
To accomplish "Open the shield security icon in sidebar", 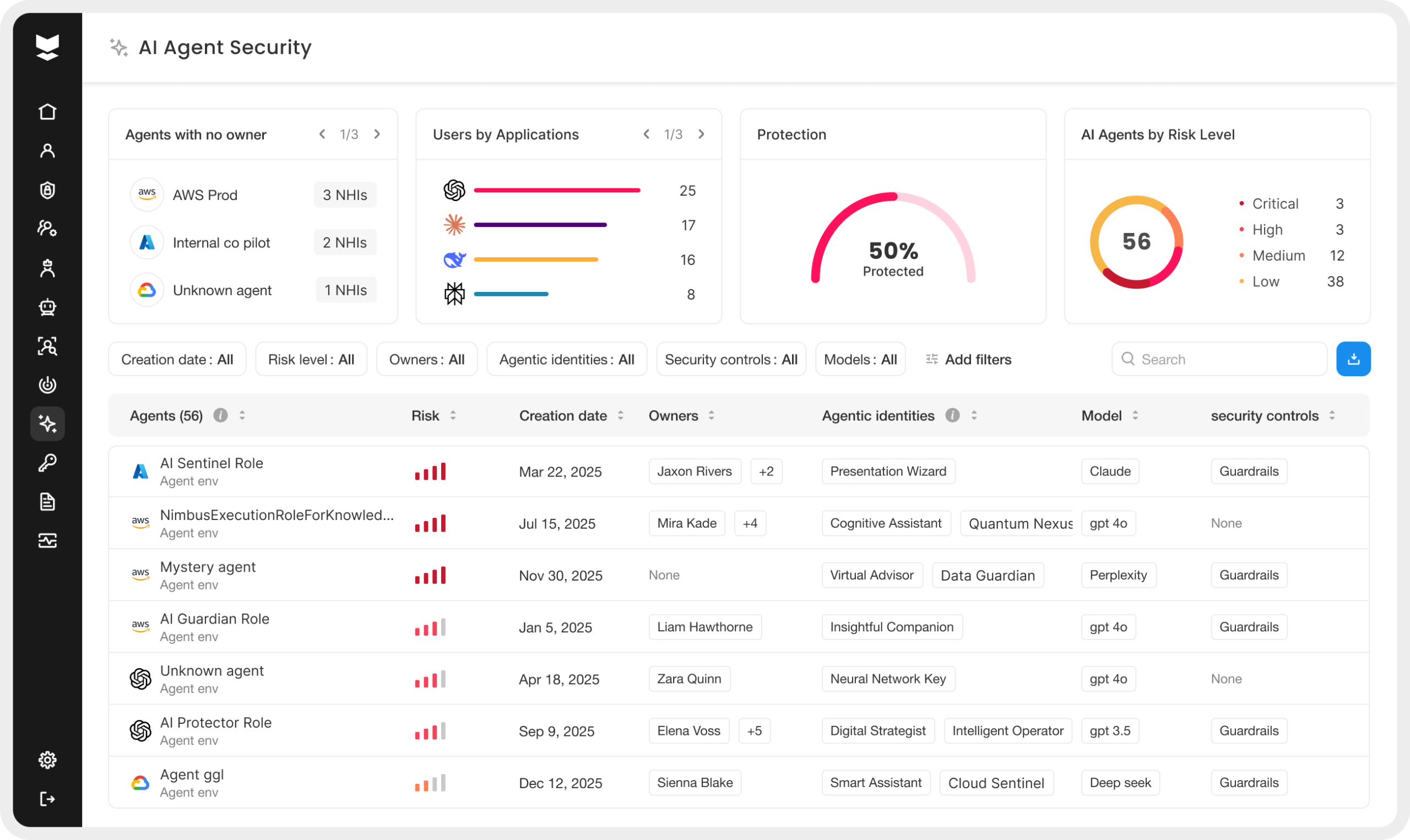I will coord(47,190).
